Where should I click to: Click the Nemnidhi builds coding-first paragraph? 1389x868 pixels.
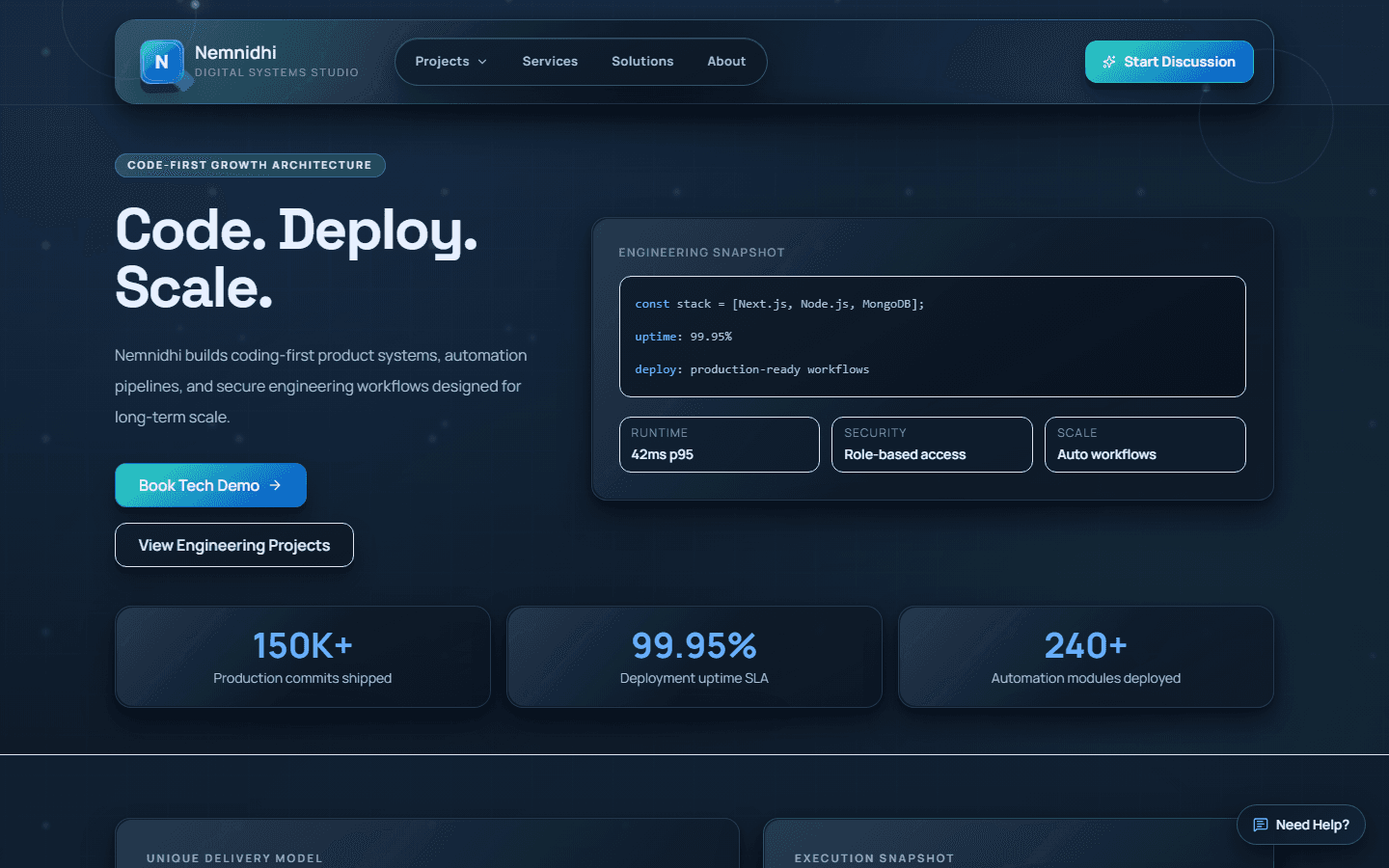click(x=321, y=386)
